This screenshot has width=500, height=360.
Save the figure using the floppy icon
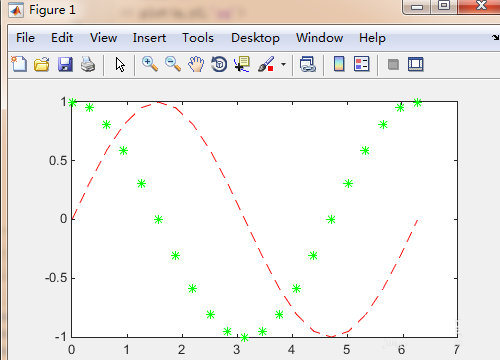tap(65, 64)
